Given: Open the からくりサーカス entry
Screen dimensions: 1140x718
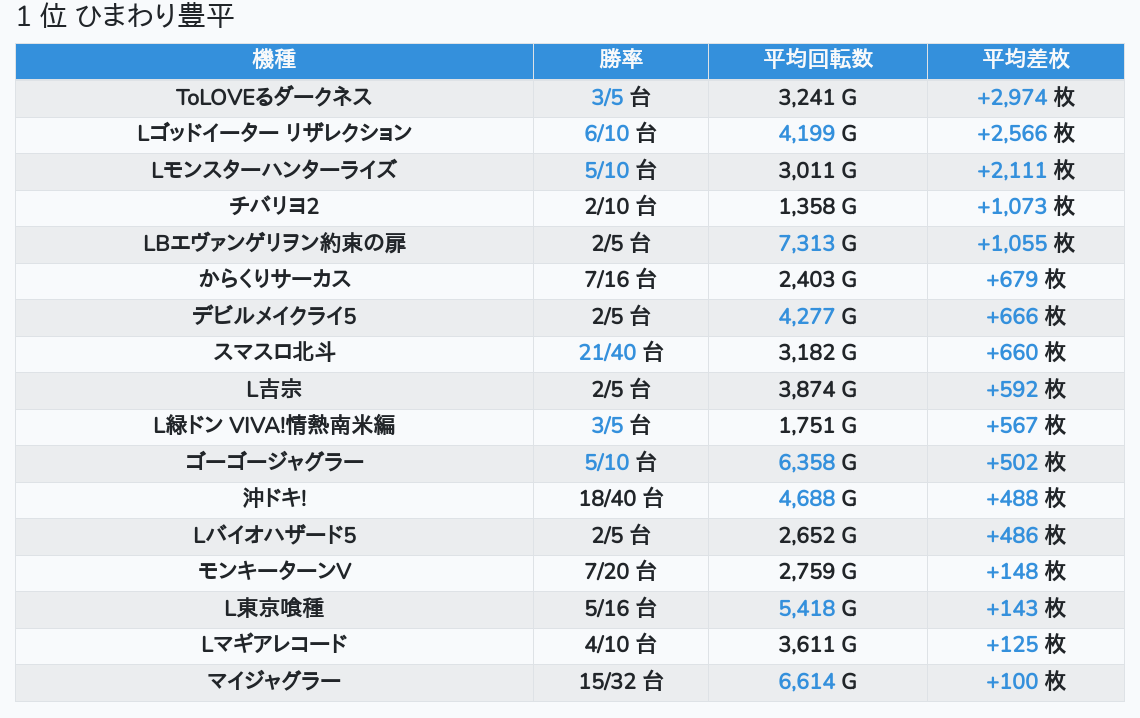Looking at the screenshot, I should 274,279.
